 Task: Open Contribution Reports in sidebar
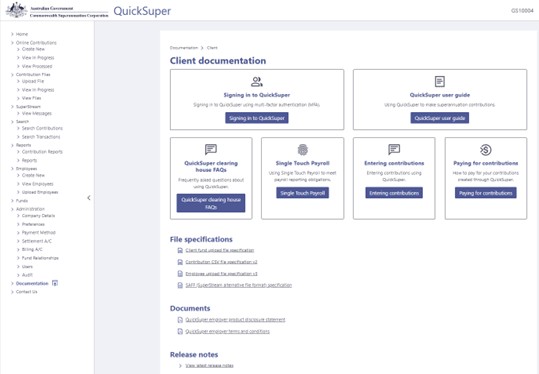pyautogui.click(x=42, y=152)
